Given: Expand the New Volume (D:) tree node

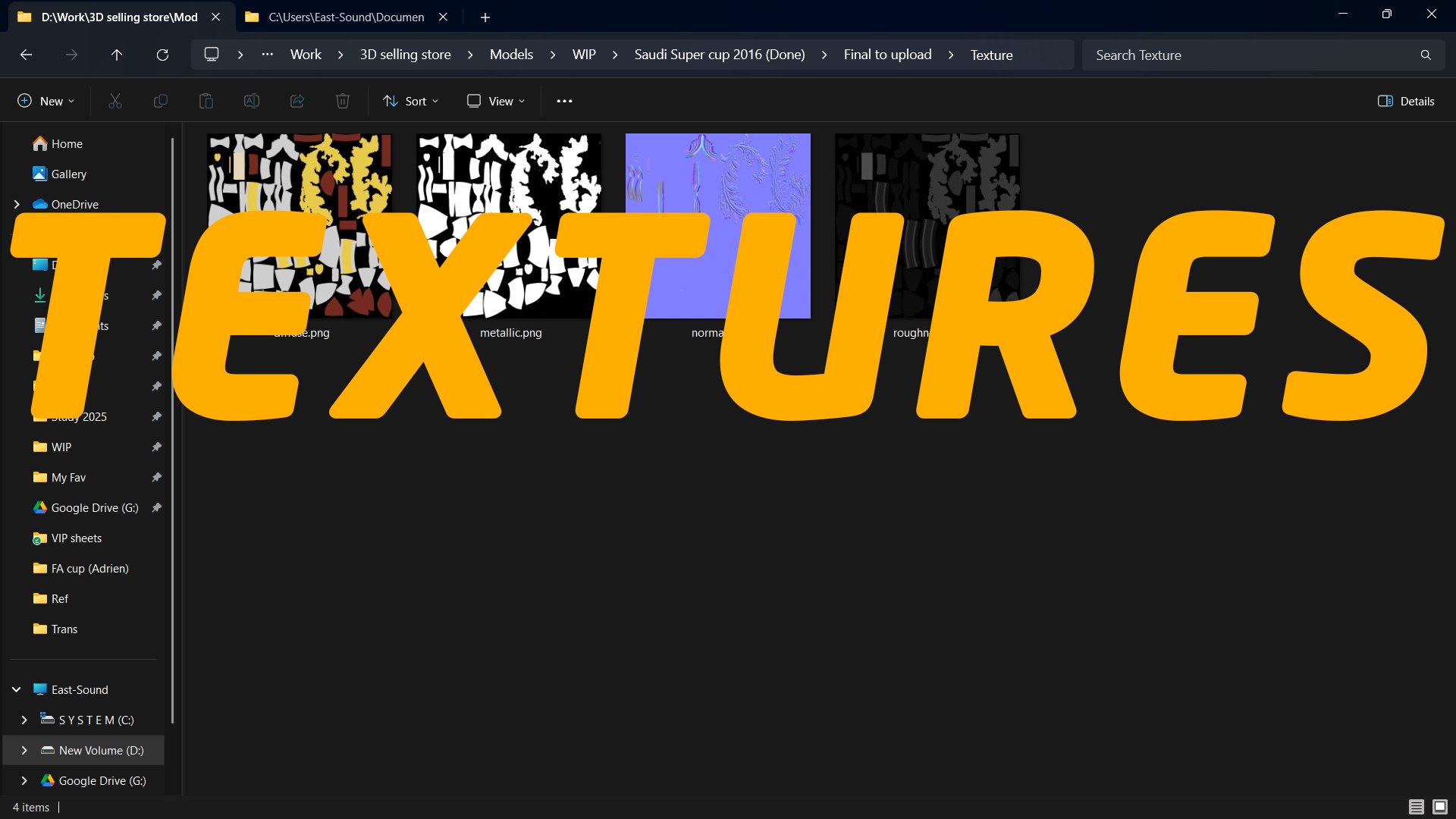Looking at the screenshot, I should tap(24, 750).
